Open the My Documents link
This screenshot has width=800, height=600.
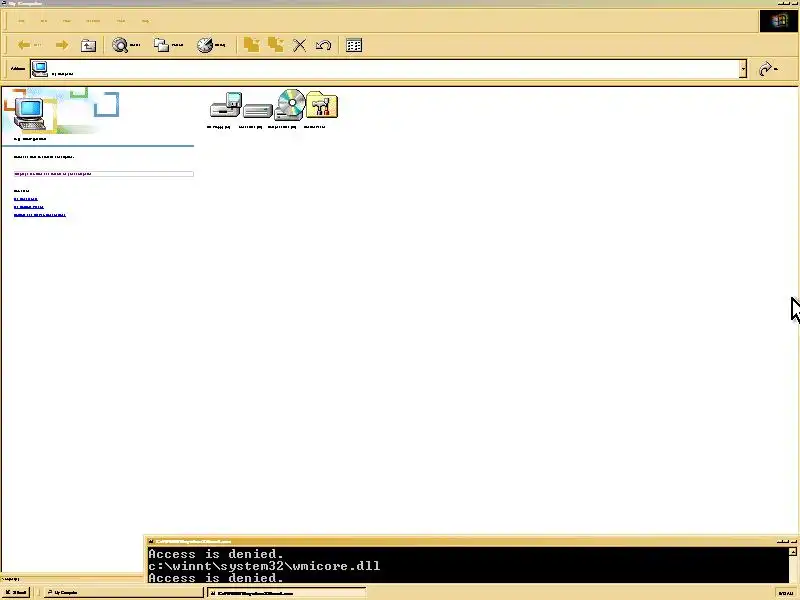pyautogui.click(x=26, y=199)
